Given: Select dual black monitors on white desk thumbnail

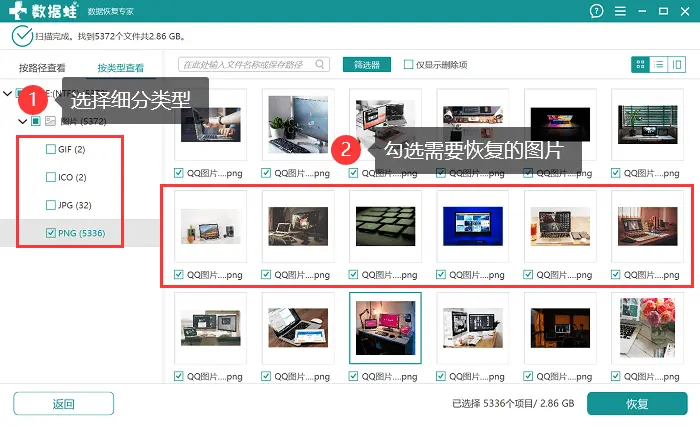Looking at the screenshot, I should (x=473, y=328).
